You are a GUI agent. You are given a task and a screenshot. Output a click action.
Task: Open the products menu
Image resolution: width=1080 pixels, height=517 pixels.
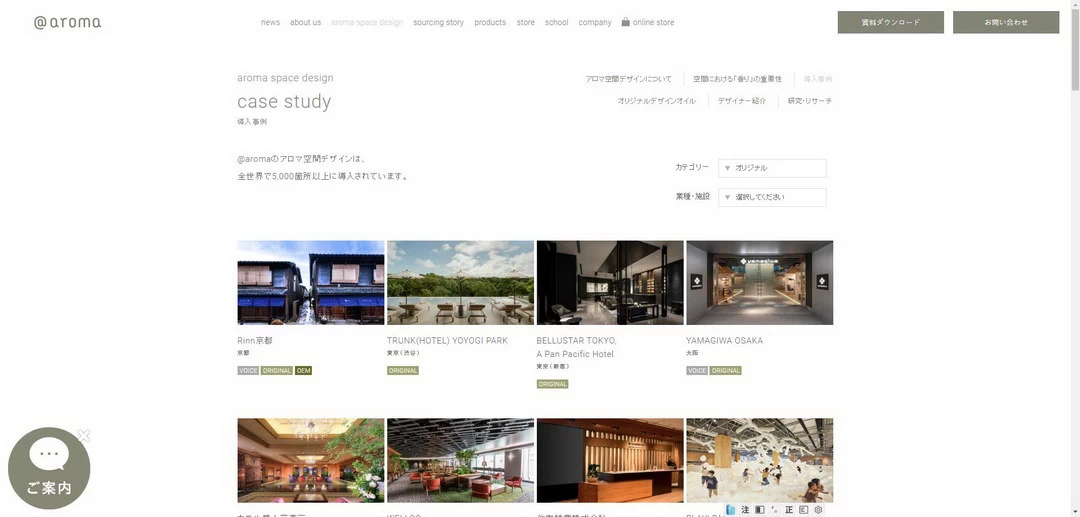[x=490, y=22]
